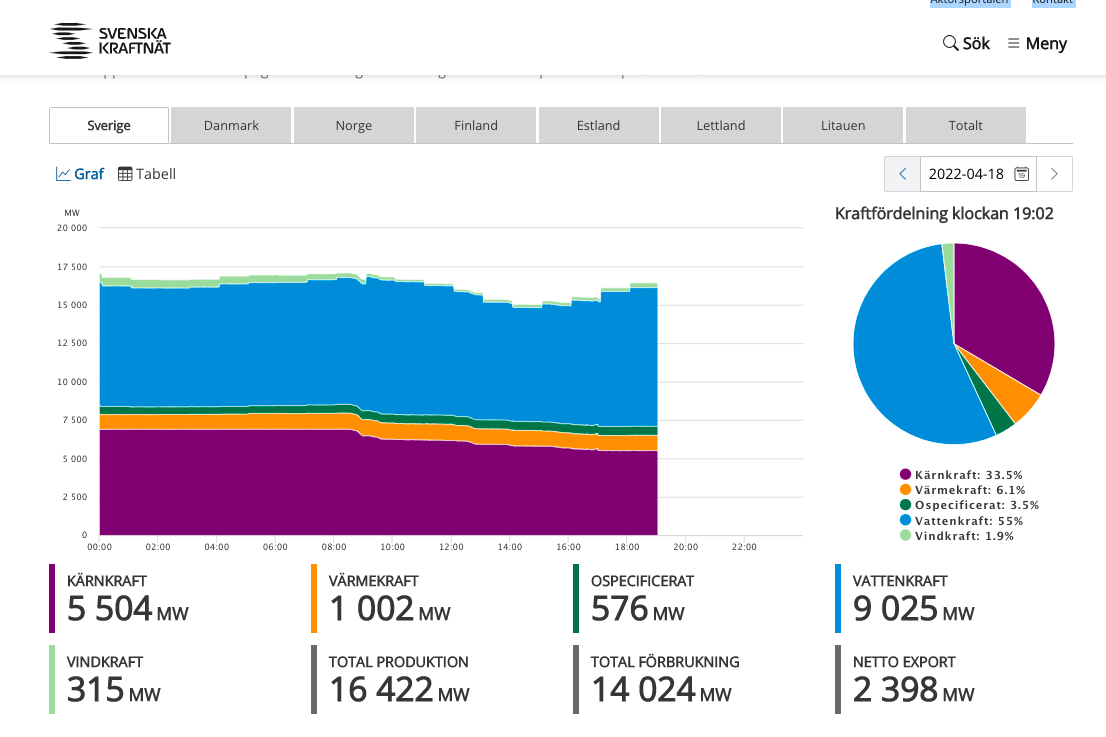Viewport: 1106px width, 737px height.
Task: Switch to Tabell table icon
Action: click(x=125, y=173)
